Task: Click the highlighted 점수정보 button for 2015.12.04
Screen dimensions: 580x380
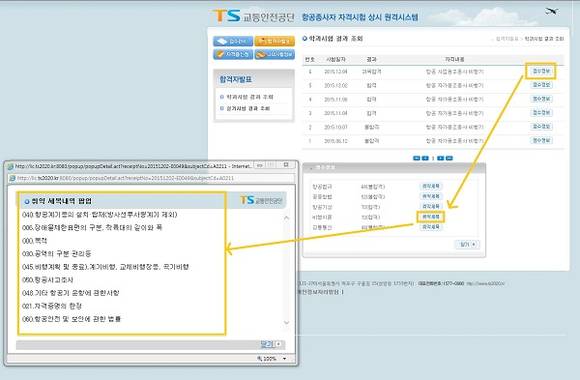Action: pyautogui.click(x=541, y=71)
